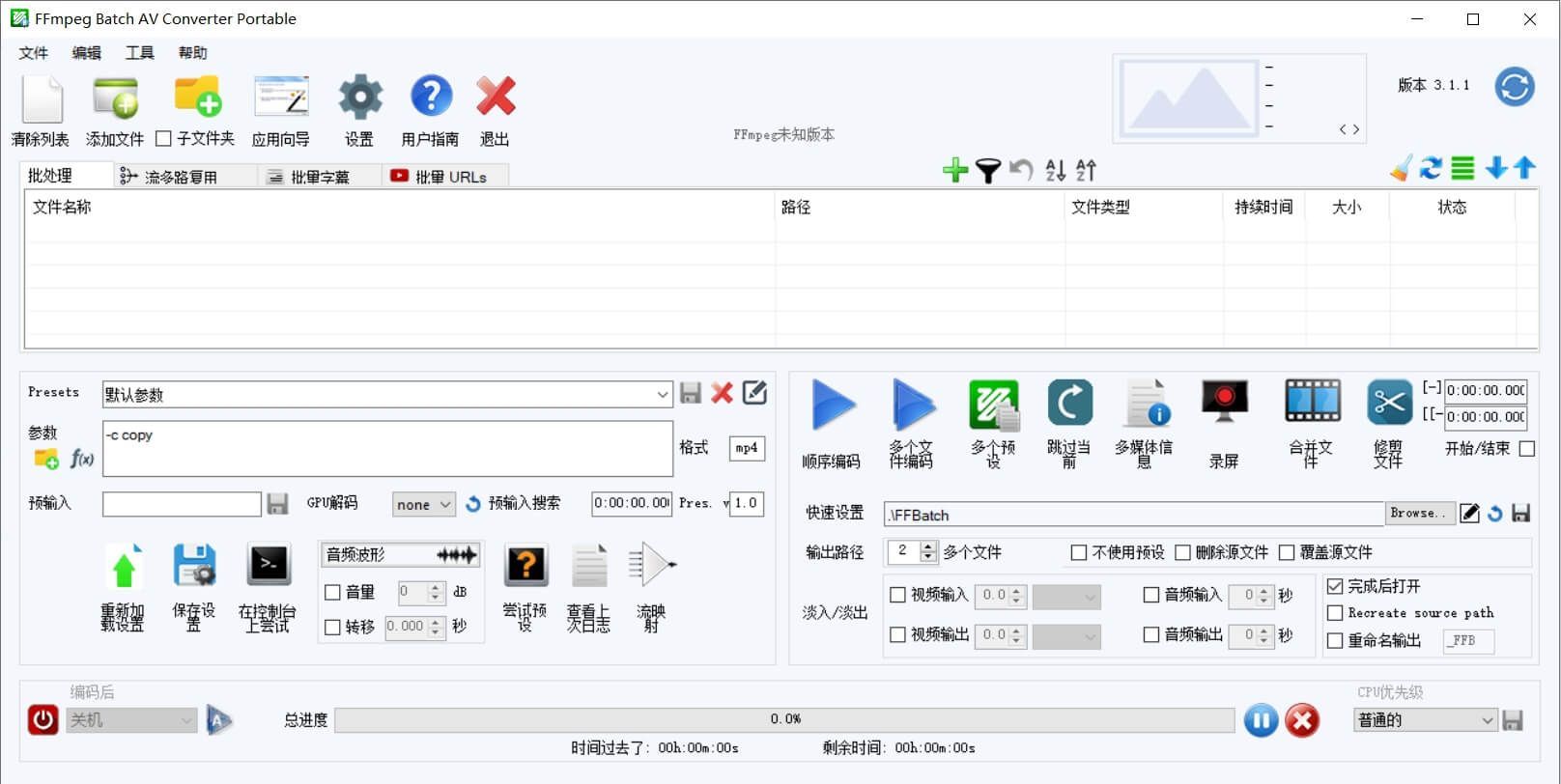1561x784 pixels.
Task: Start 顺序编码 sequential encoding
Action: click(x=832, y=405)
